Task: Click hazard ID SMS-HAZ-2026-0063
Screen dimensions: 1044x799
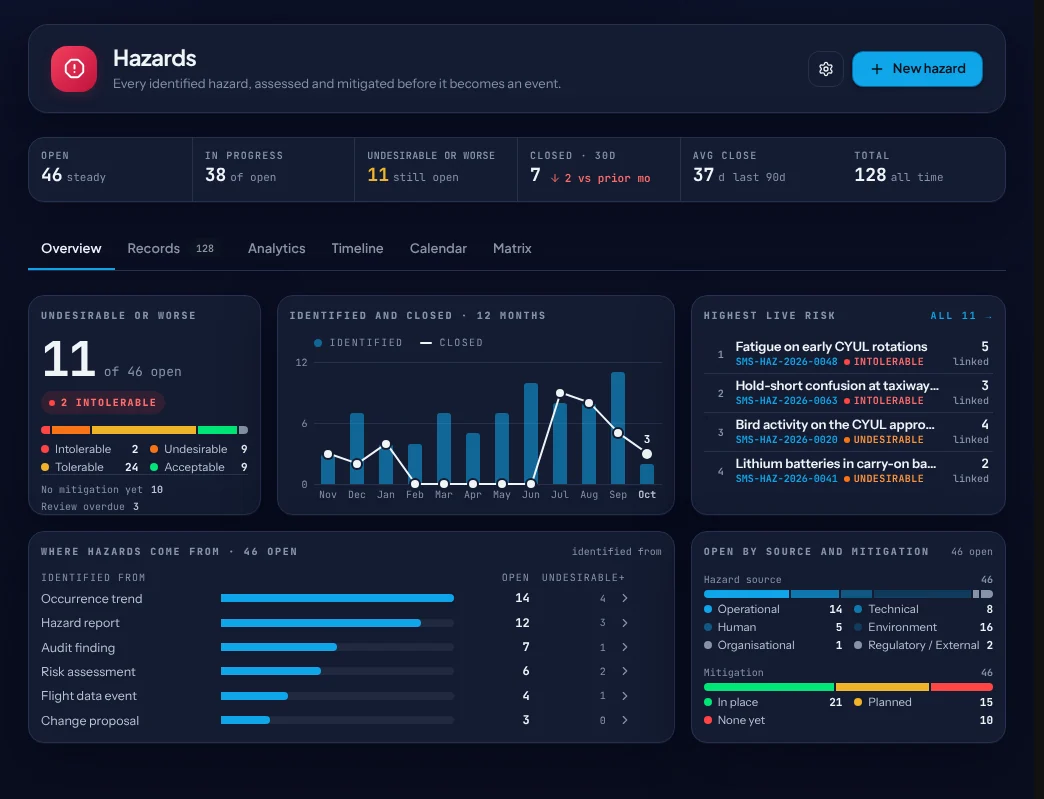Action: point(786,401)
